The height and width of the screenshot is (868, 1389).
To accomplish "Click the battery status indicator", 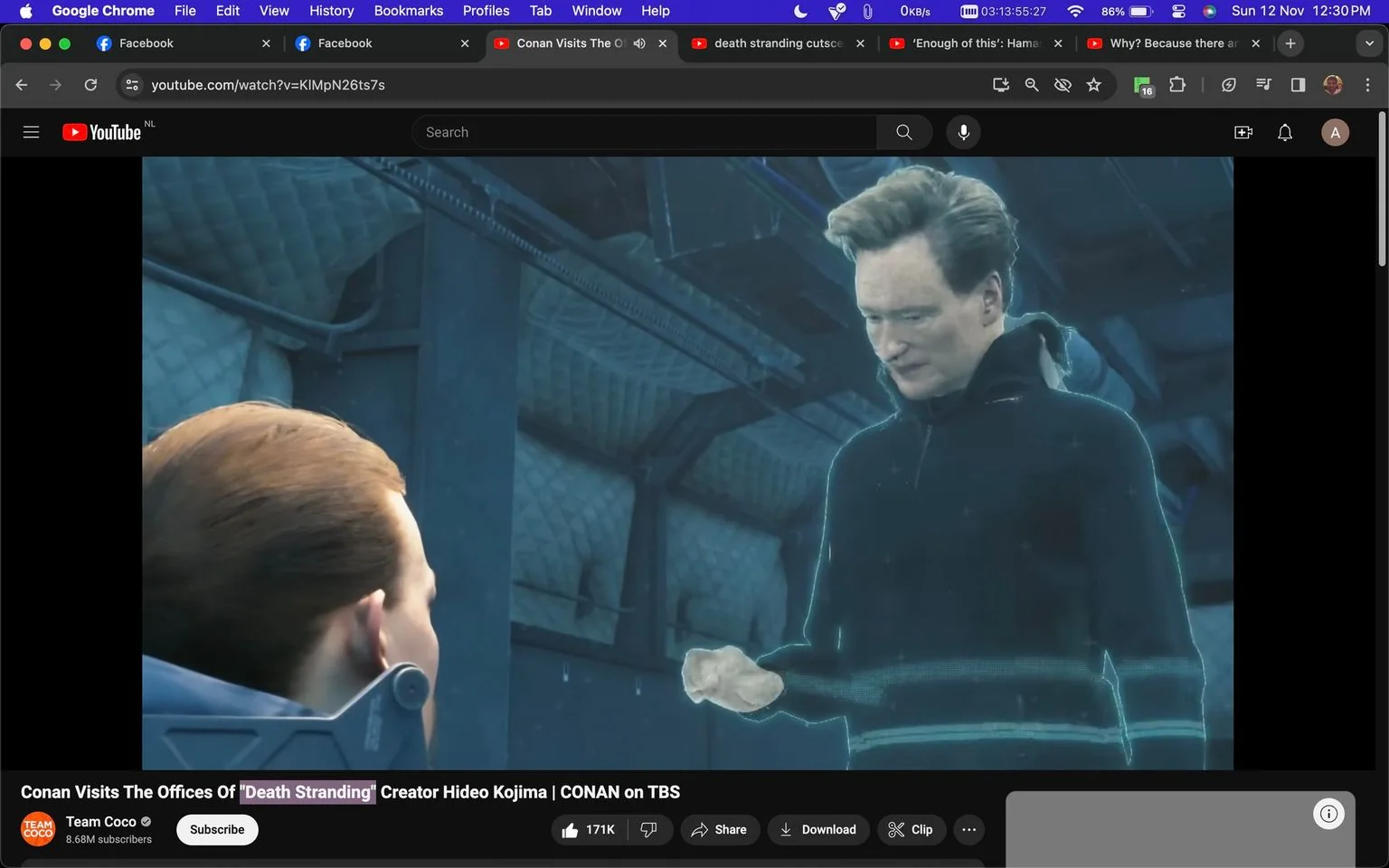I will 1127,11.
